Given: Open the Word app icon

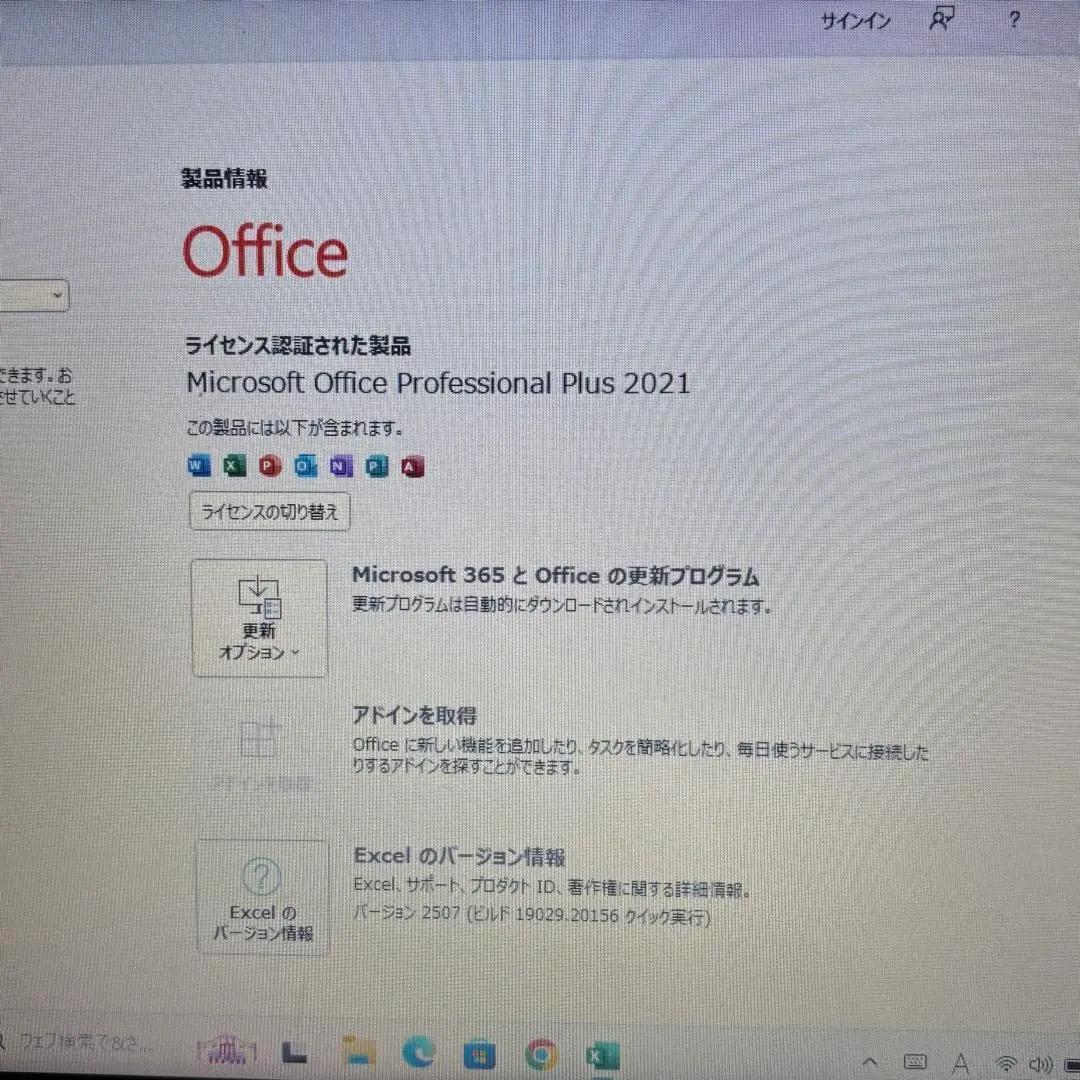Looking at the screenshot, I should point(197,465).
